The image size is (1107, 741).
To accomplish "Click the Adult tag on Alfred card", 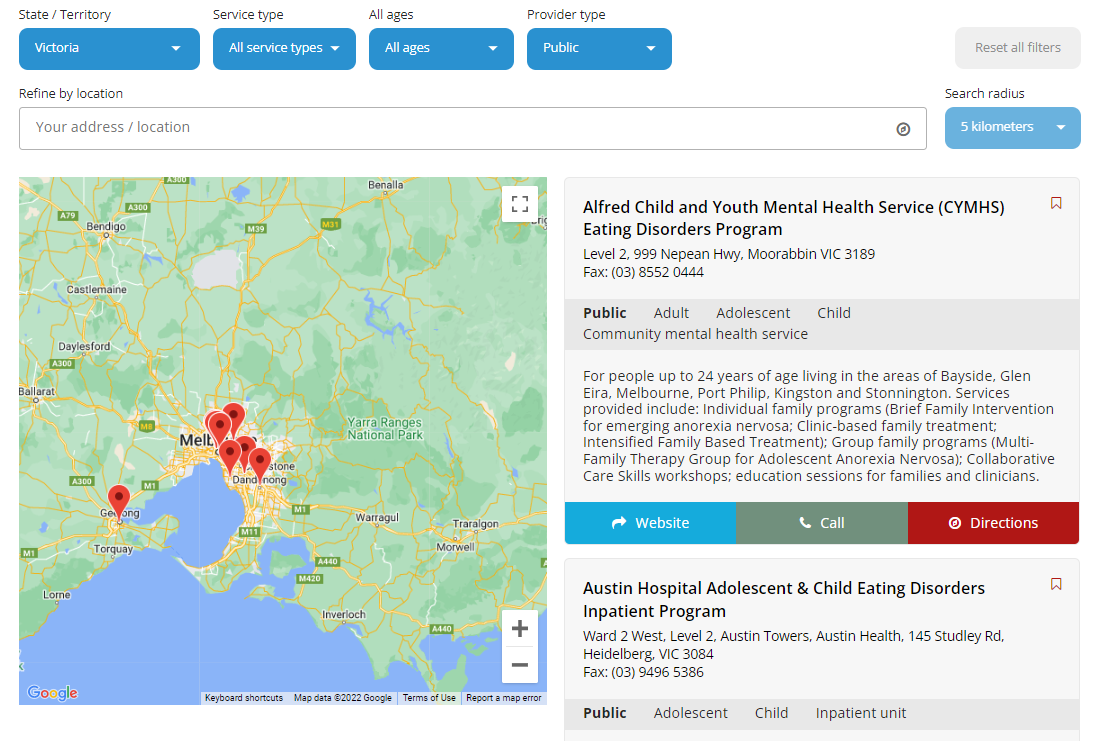I will click(671, 313).
